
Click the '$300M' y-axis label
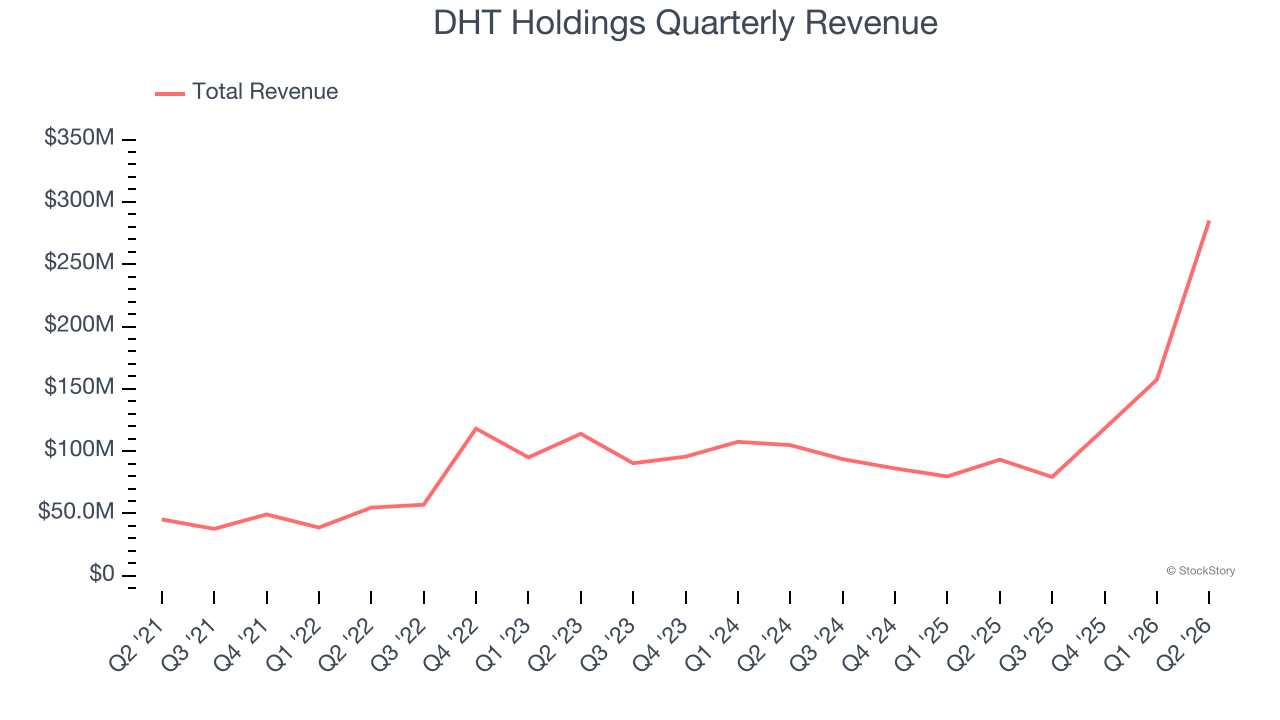click(x=78, y=201)
